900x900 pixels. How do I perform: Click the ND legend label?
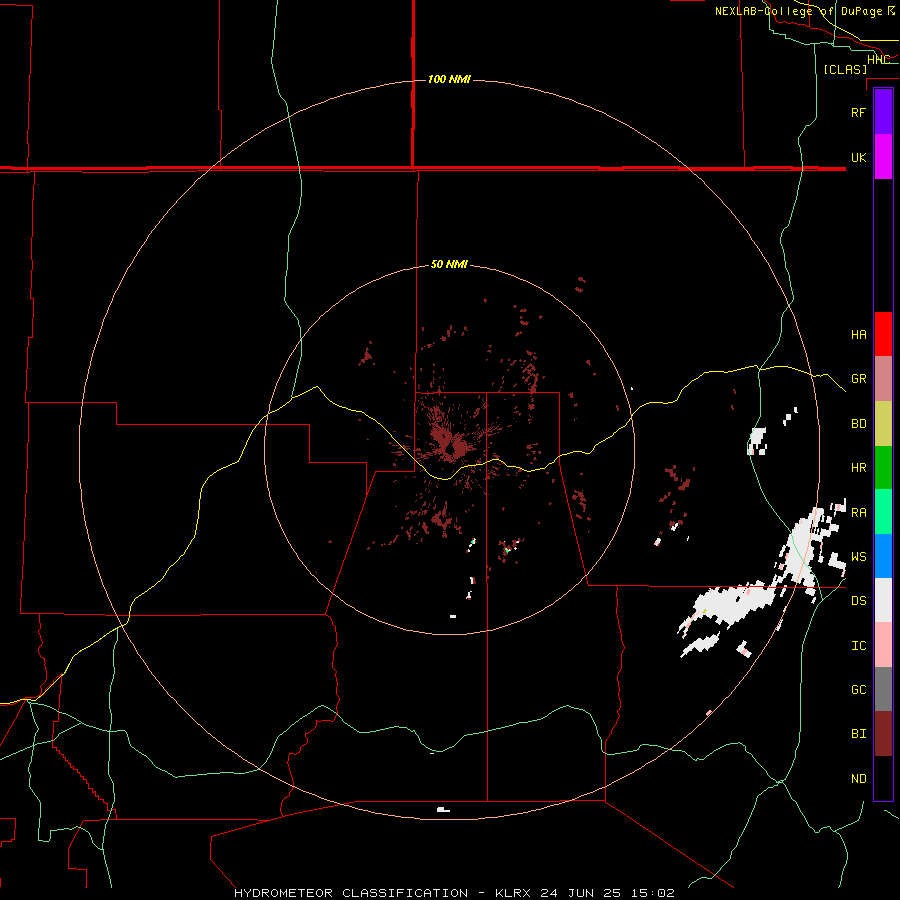(x=858, y=778)
